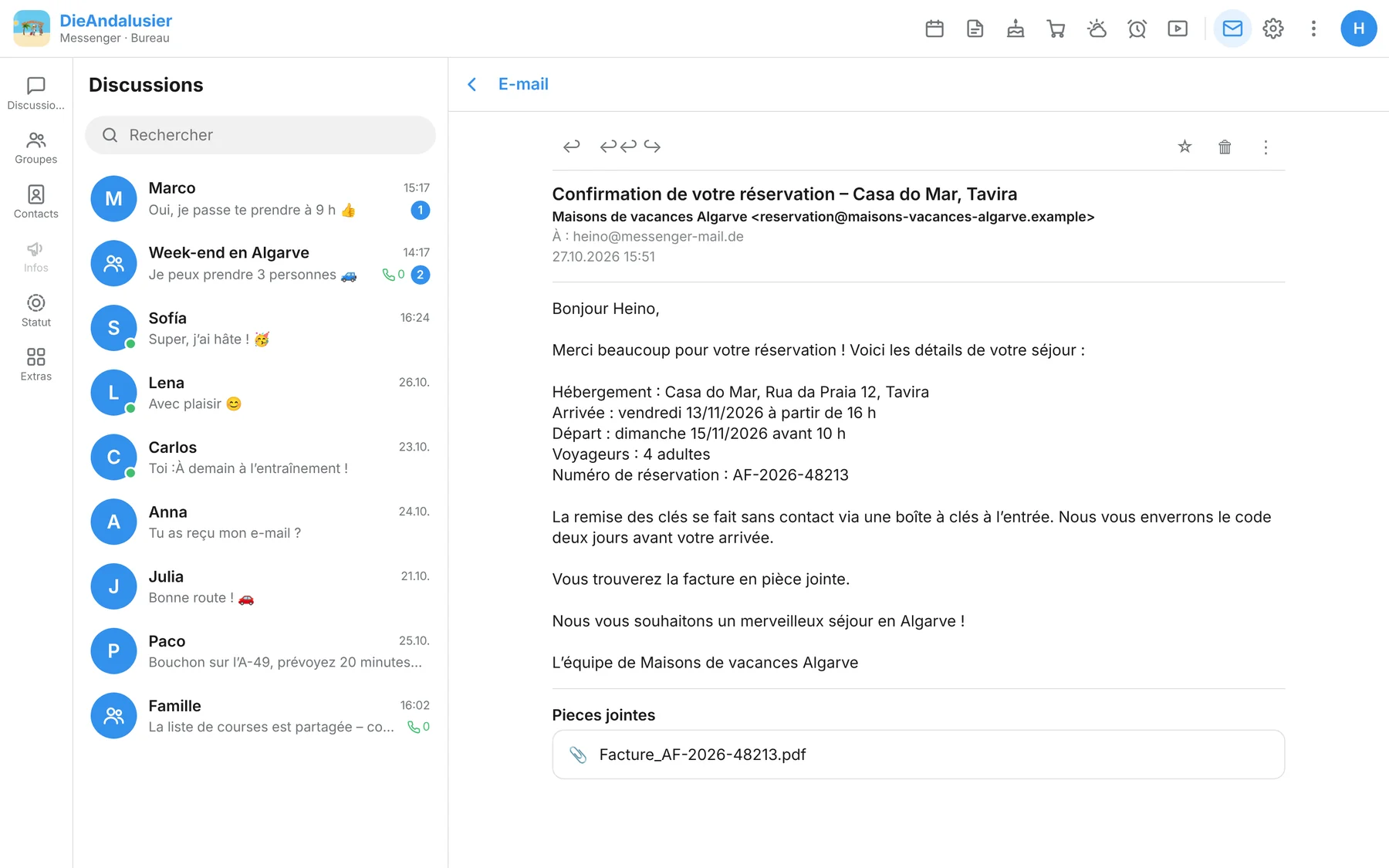Open the birthday cake icon
Viewport: 1389px width, 868px height.
1016,29
